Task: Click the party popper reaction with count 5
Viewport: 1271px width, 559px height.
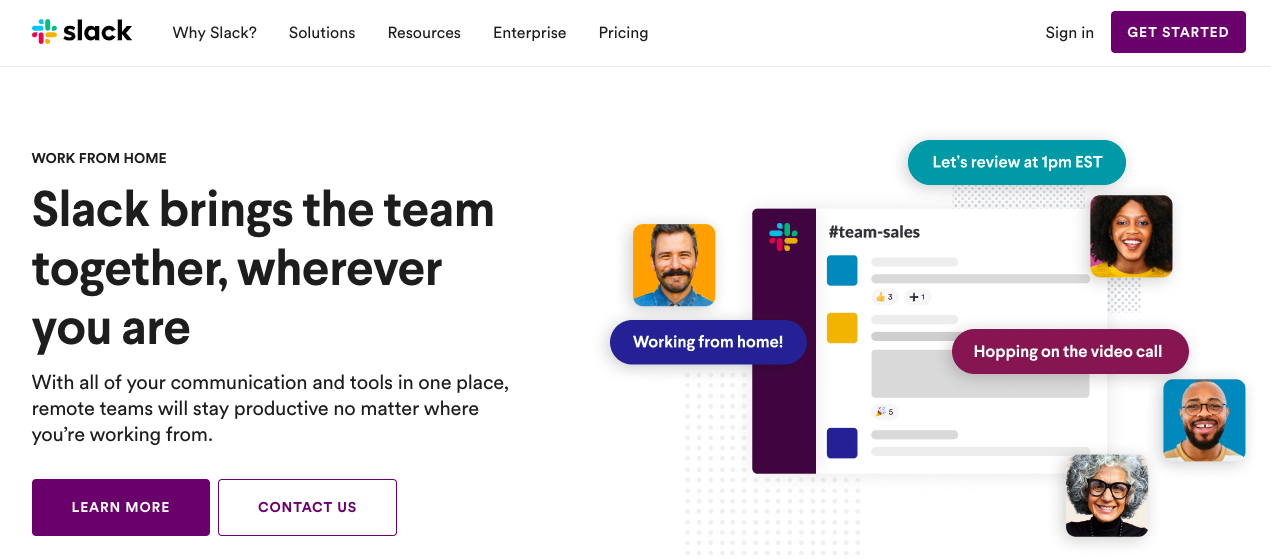Action: 884,411
